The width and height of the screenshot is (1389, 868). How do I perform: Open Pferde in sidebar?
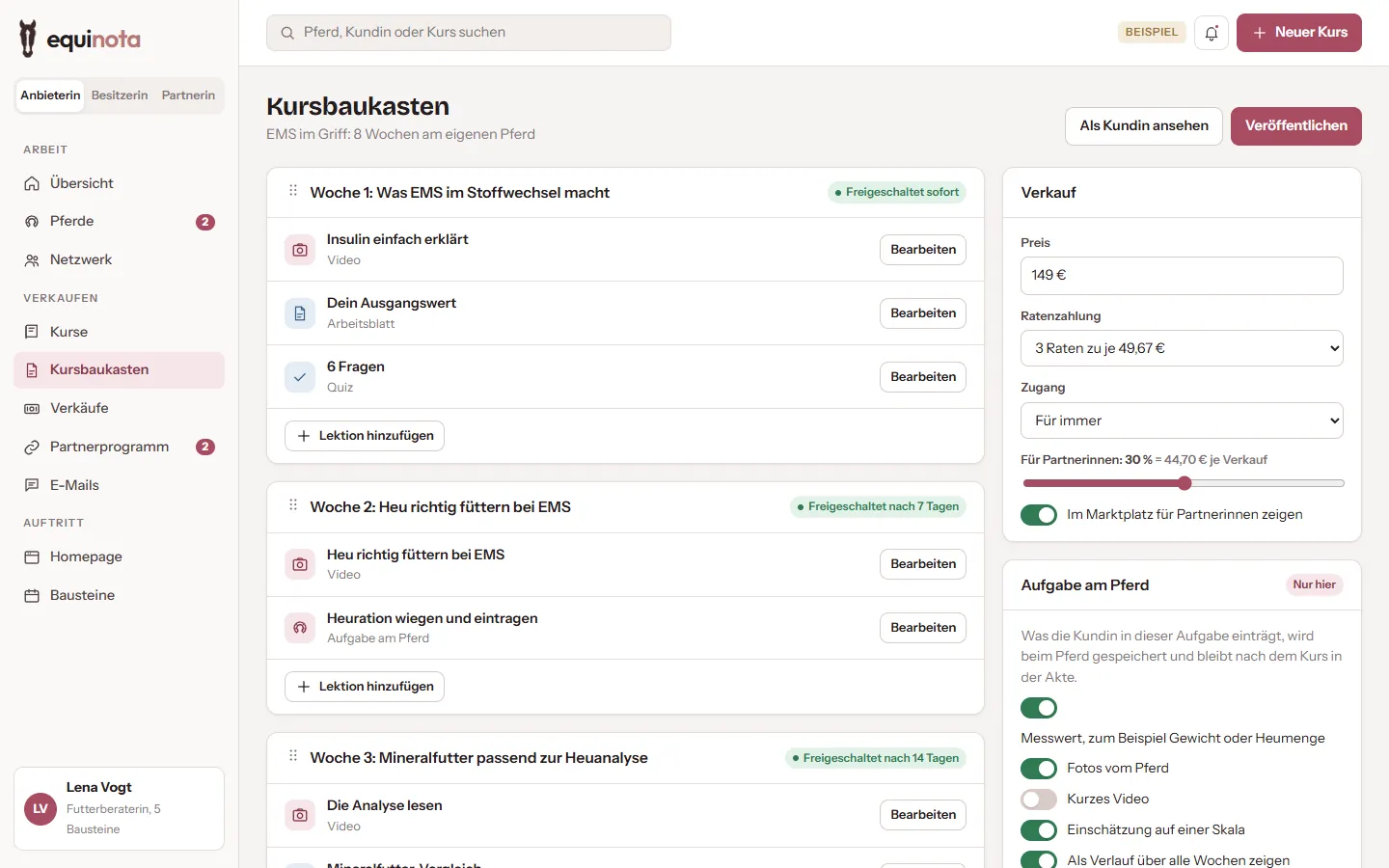tap(120, 222)
